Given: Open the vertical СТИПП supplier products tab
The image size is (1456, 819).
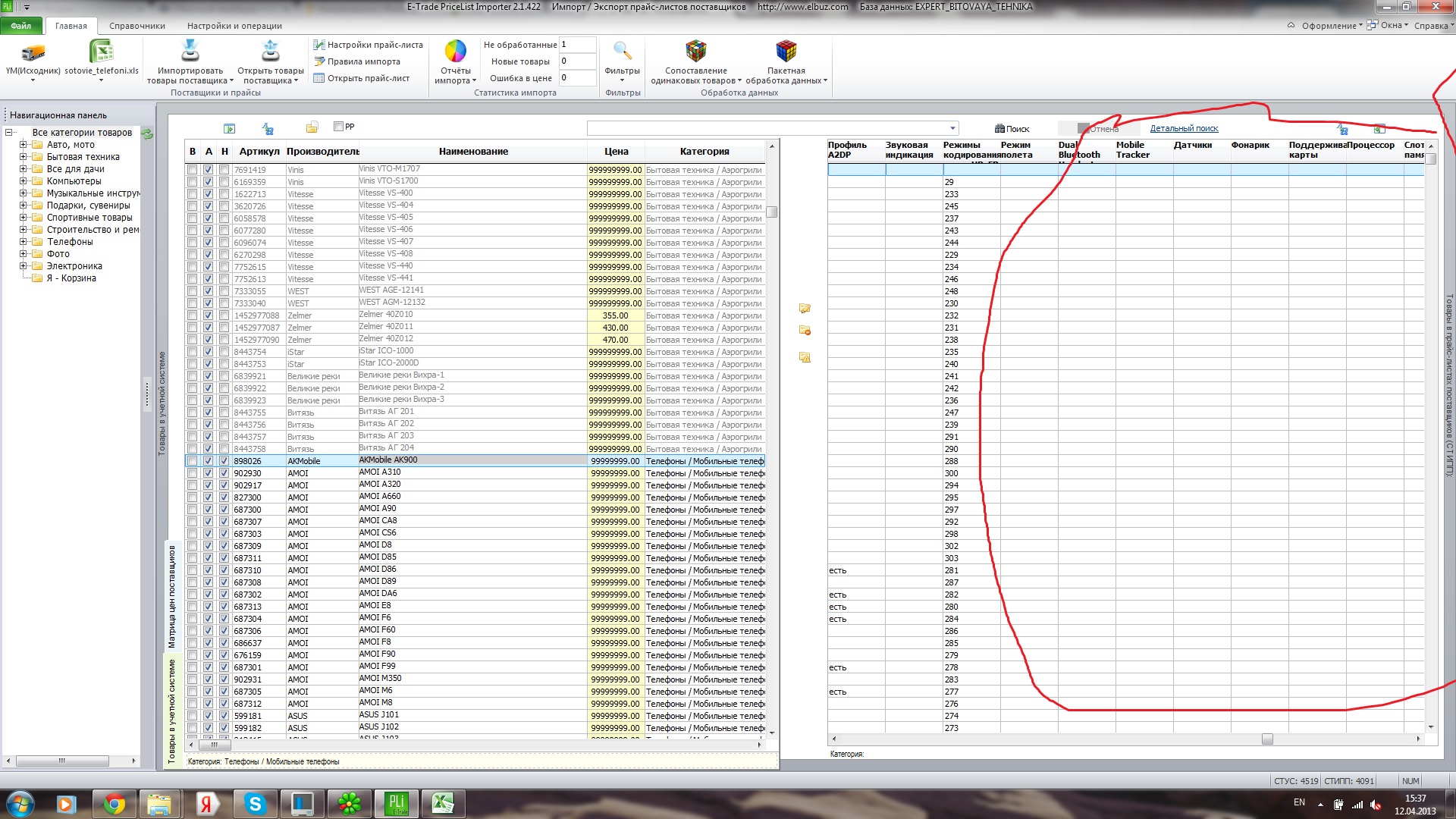Looking at the screenshot, I should [1448, 385].
